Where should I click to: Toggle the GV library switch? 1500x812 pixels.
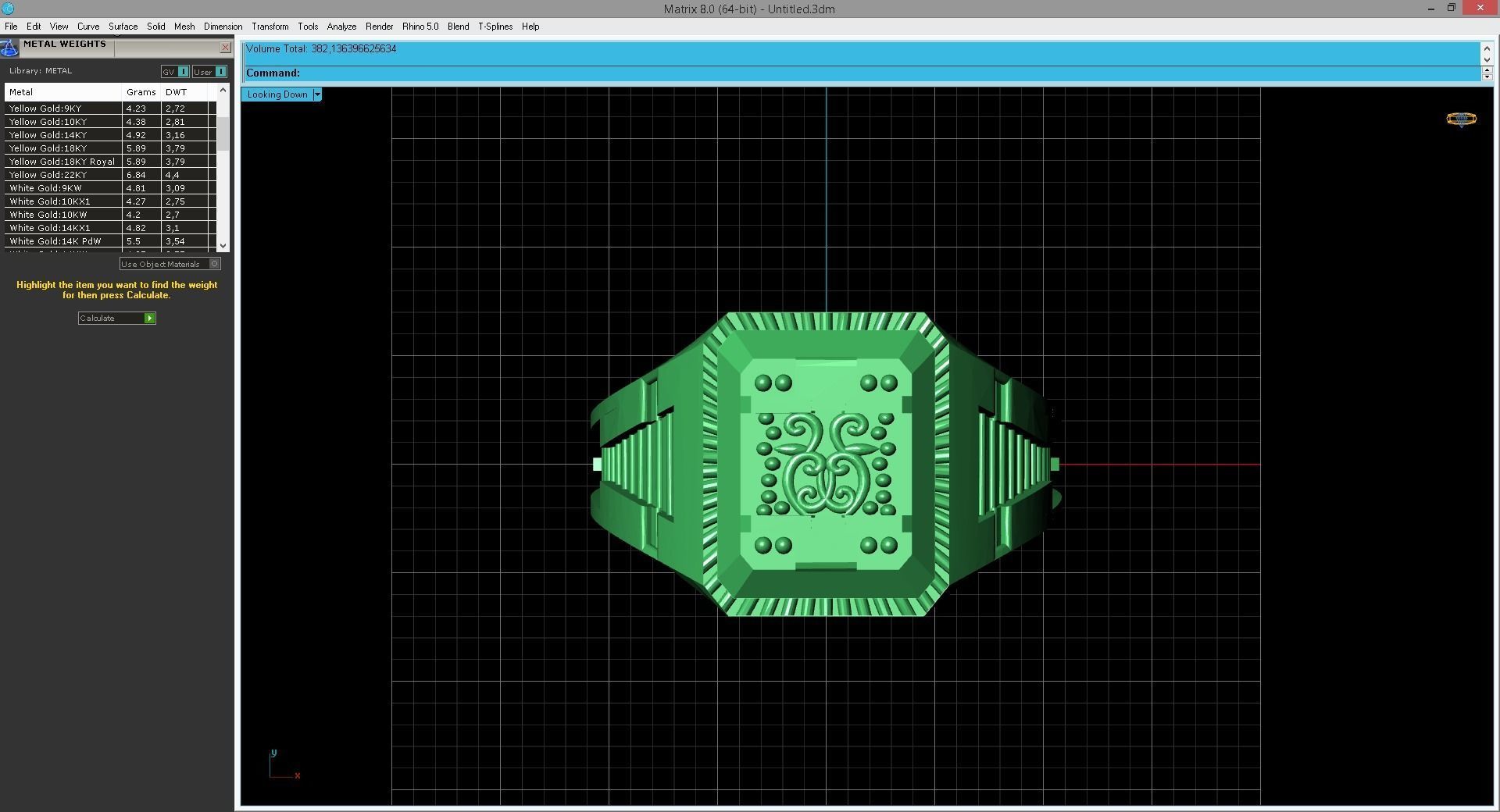pos(175,72)
